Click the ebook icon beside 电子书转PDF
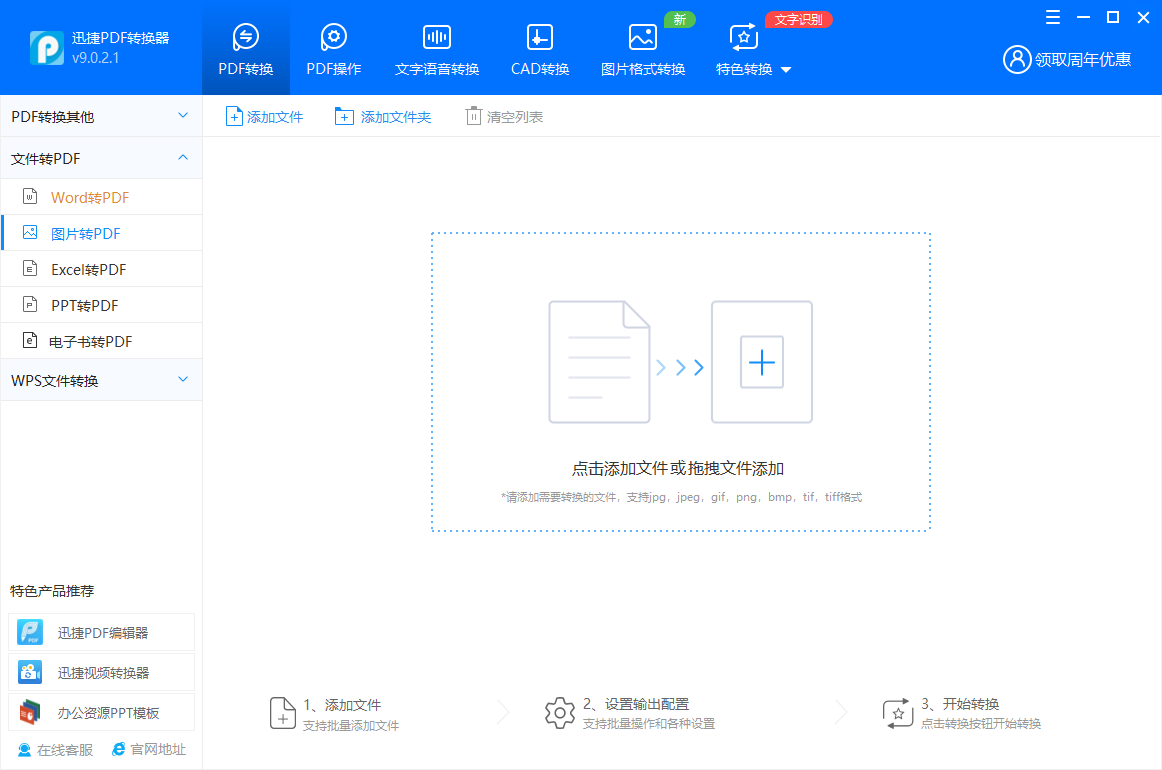Screen dimensions: 1162x770 (30, 340)
